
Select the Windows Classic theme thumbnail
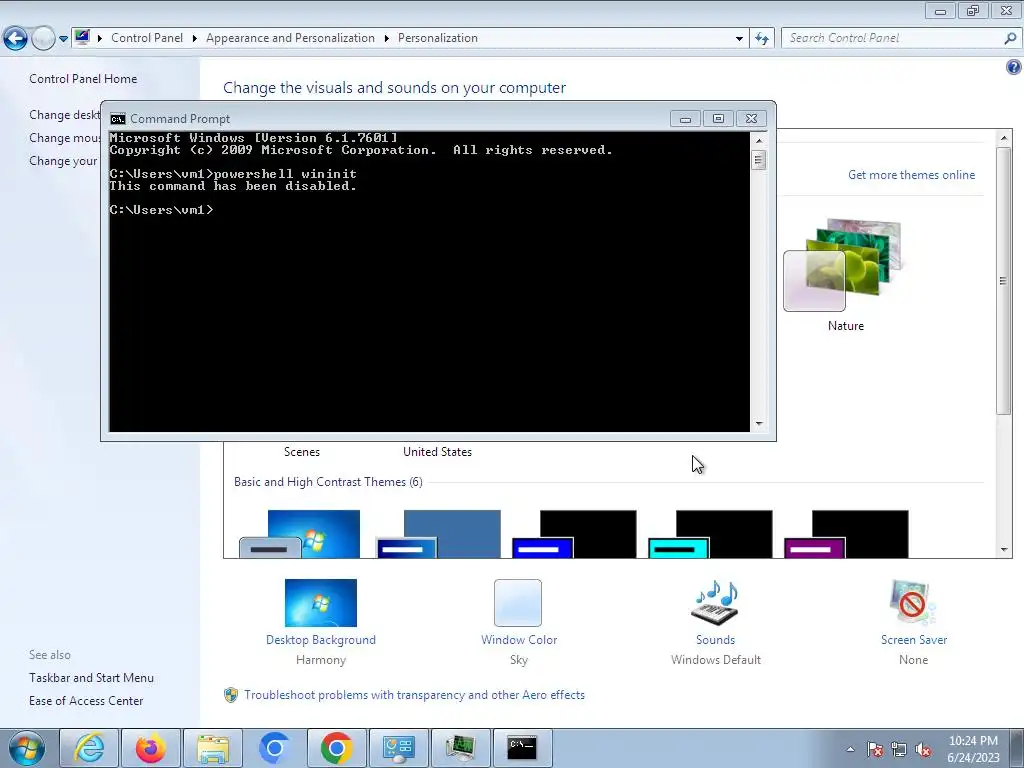439,534
